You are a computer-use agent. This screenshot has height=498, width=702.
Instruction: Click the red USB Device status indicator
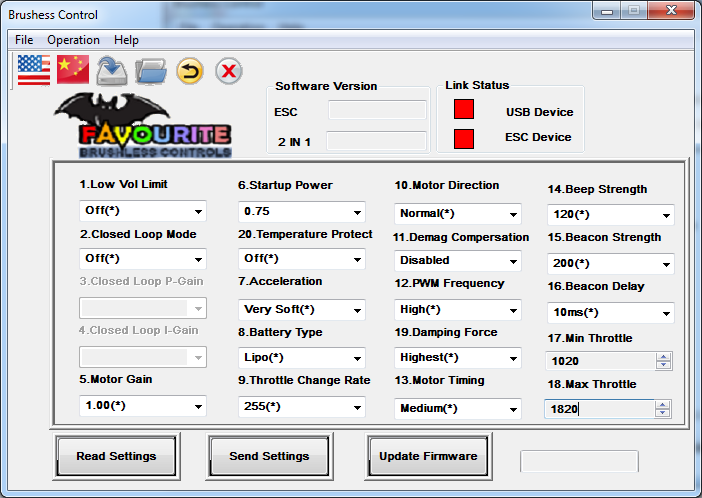tap(463, 111)
